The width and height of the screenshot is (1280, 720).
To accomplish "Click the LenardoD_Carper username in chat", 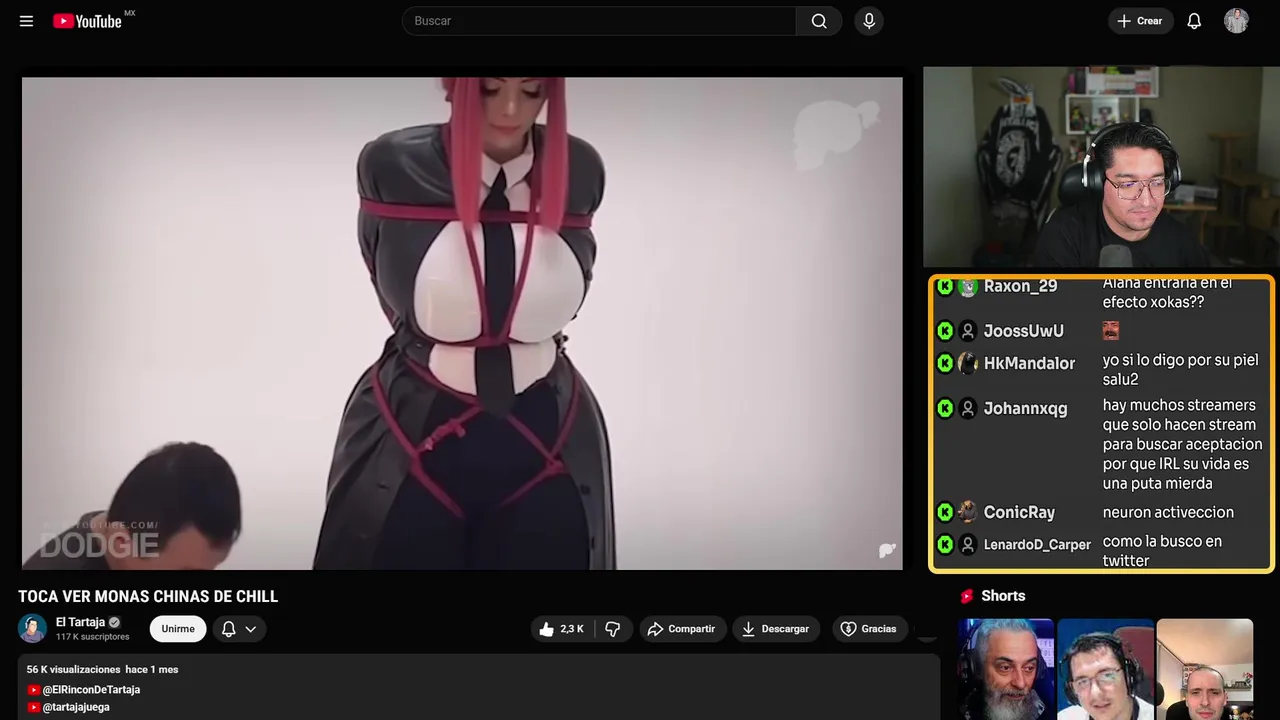I will (1037, 545).
